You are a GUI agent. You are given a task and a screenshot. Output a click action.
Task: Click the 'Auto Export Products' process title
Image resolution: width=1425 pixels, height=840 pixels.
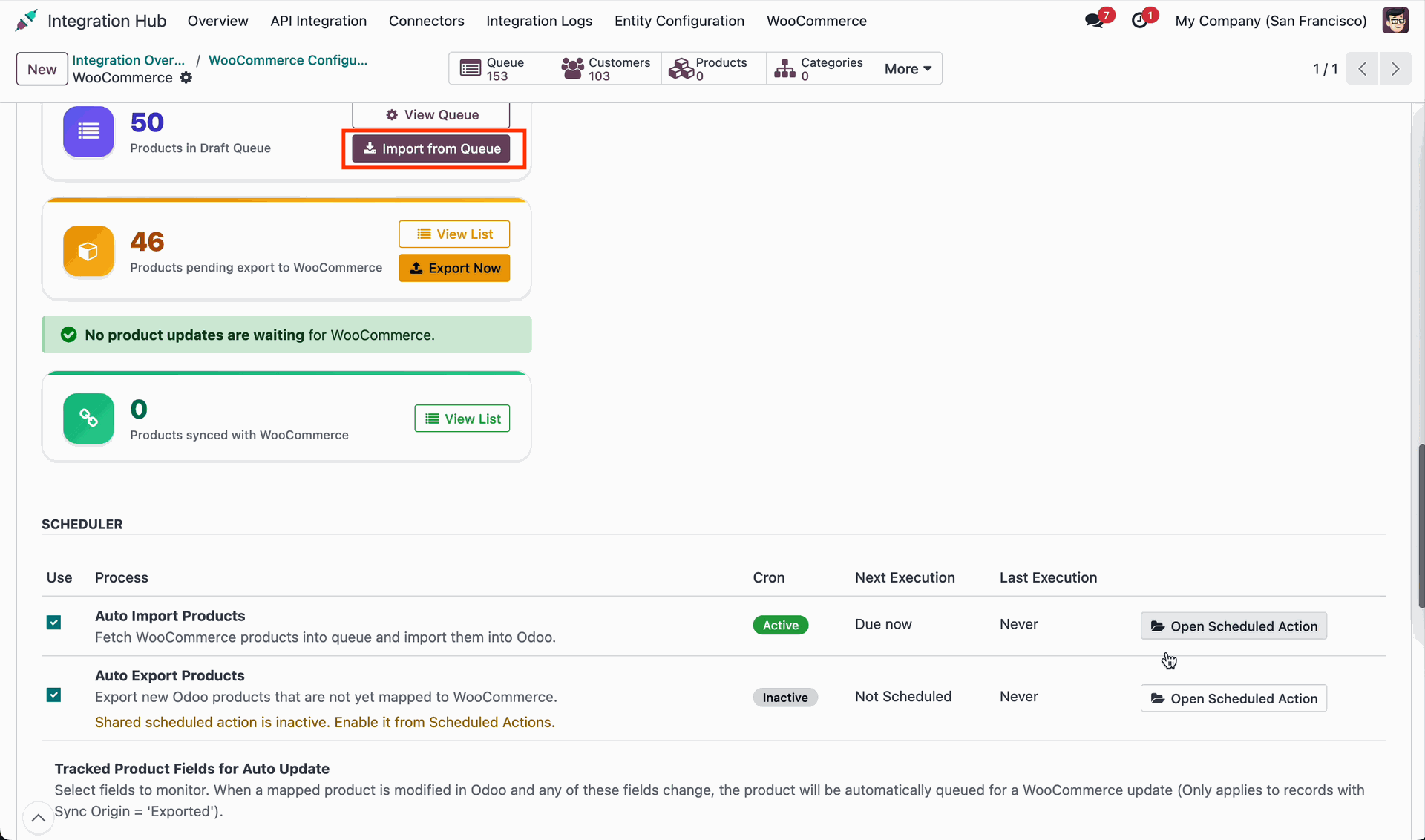click(170, 675)
